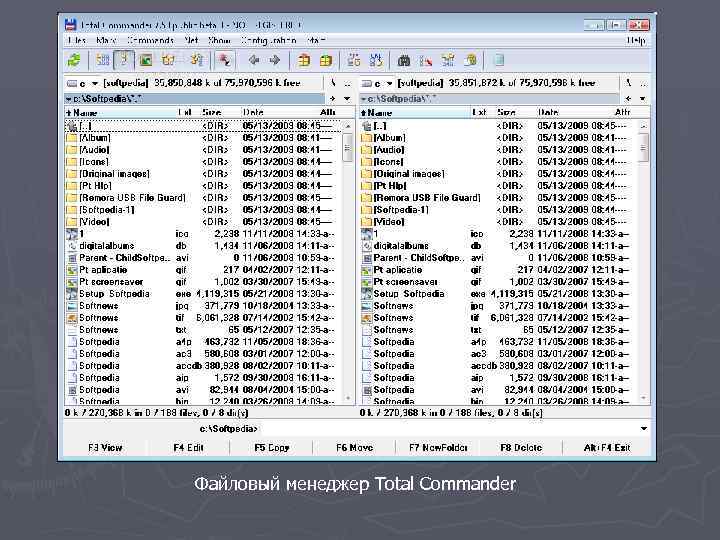This screenshot has height=540, width=720.
Task: Click the left panel vertical scrollbar
Action: tap(348, 262)
